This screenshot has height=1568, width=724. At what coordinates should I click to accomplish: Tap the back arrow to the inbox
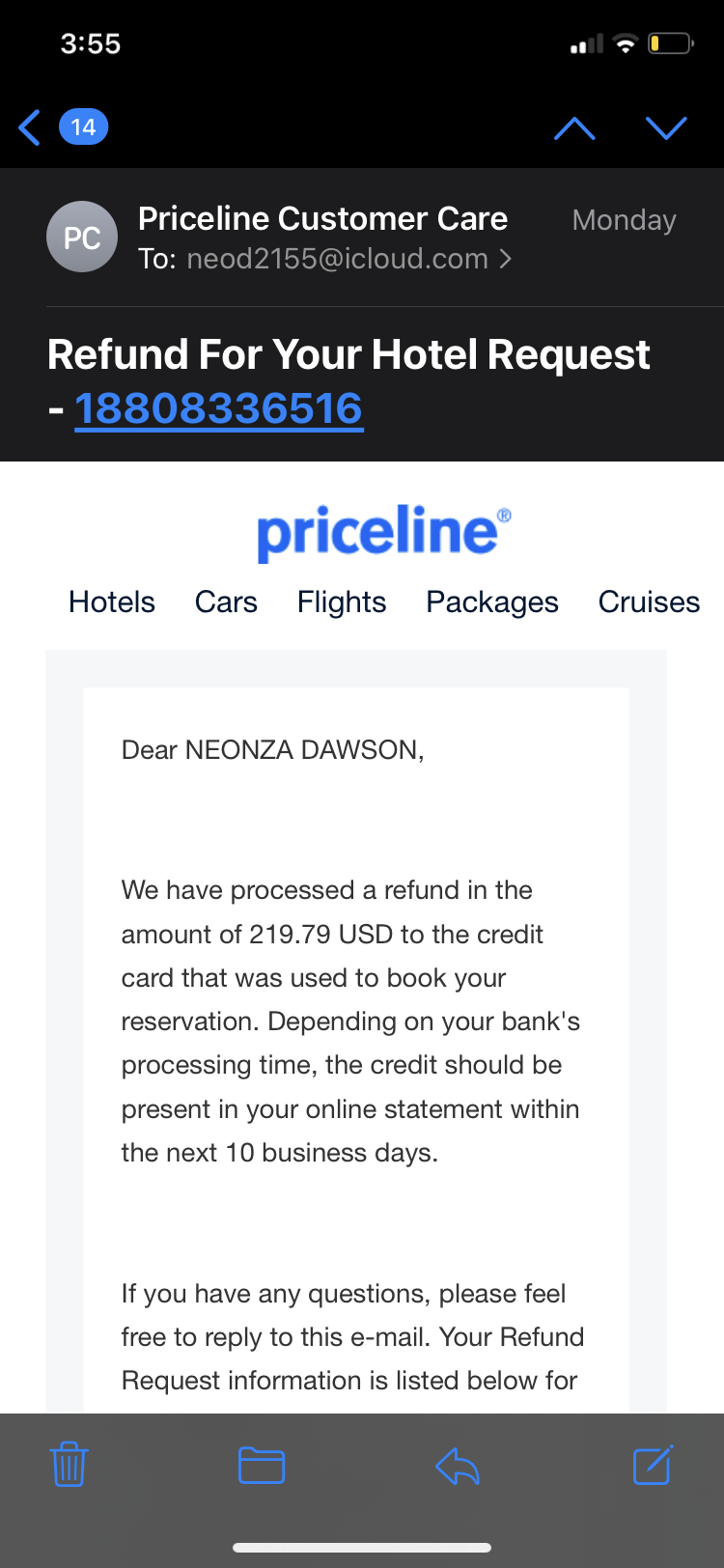pos(30,127)
